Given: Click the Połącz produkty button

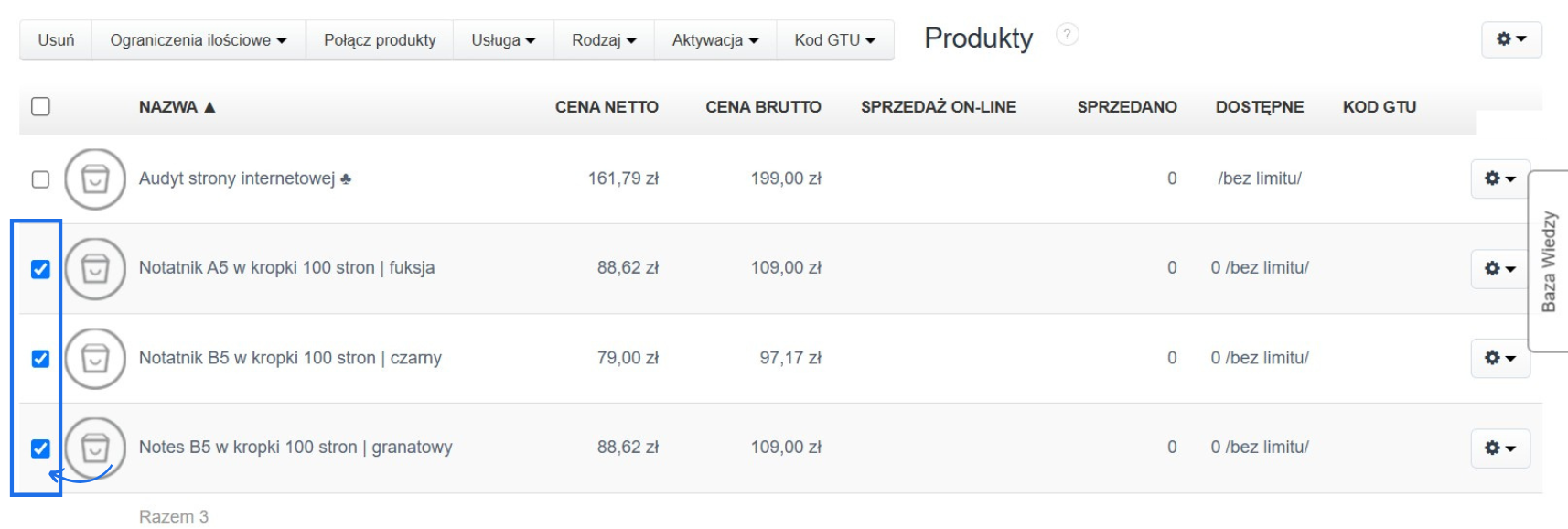Looking at the screenshot, I should 379,38.
